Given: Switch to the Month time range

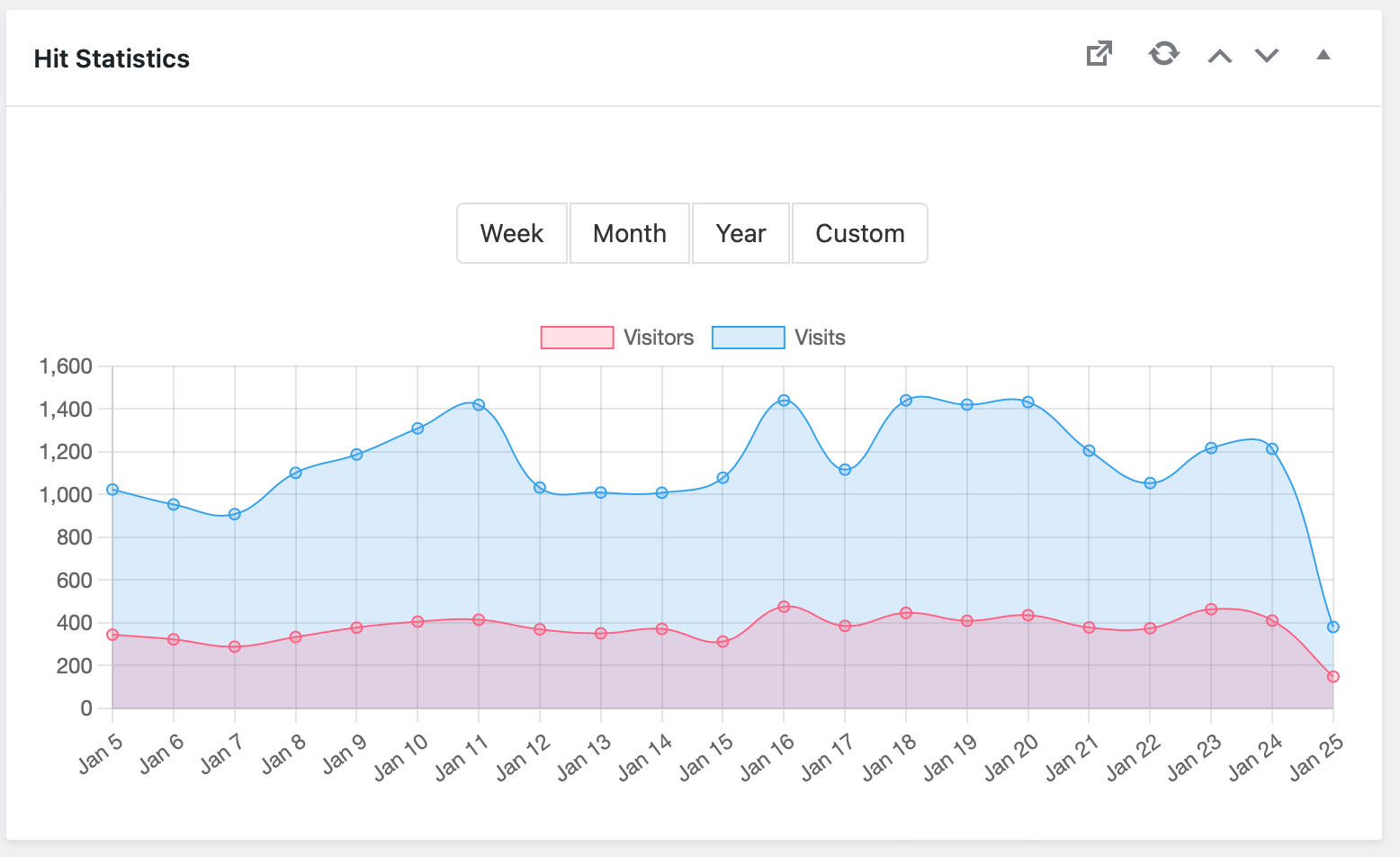Looking at the screenshot, I should [629, 233].
